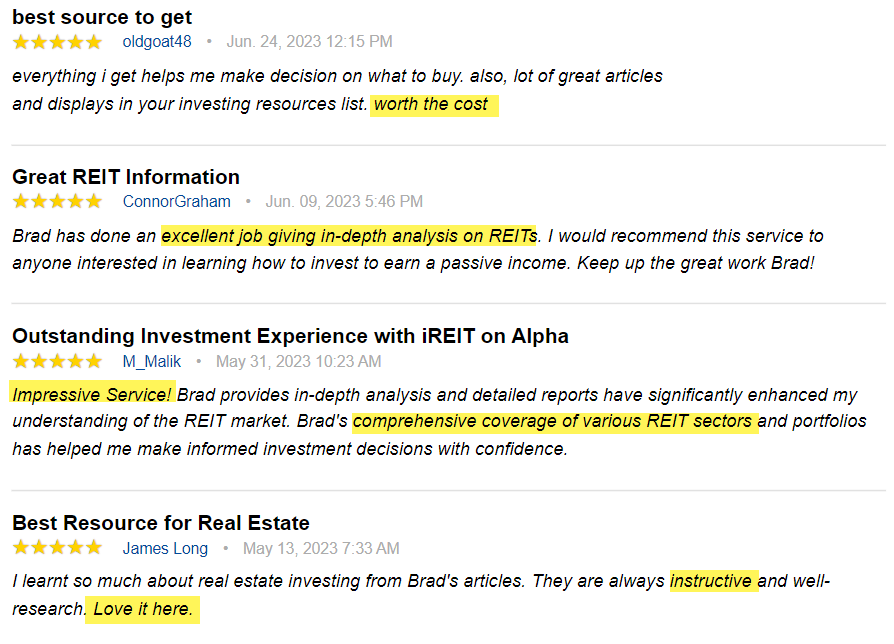
Task: Go to James Long's profile link
Action: click(x=165, y=548)
